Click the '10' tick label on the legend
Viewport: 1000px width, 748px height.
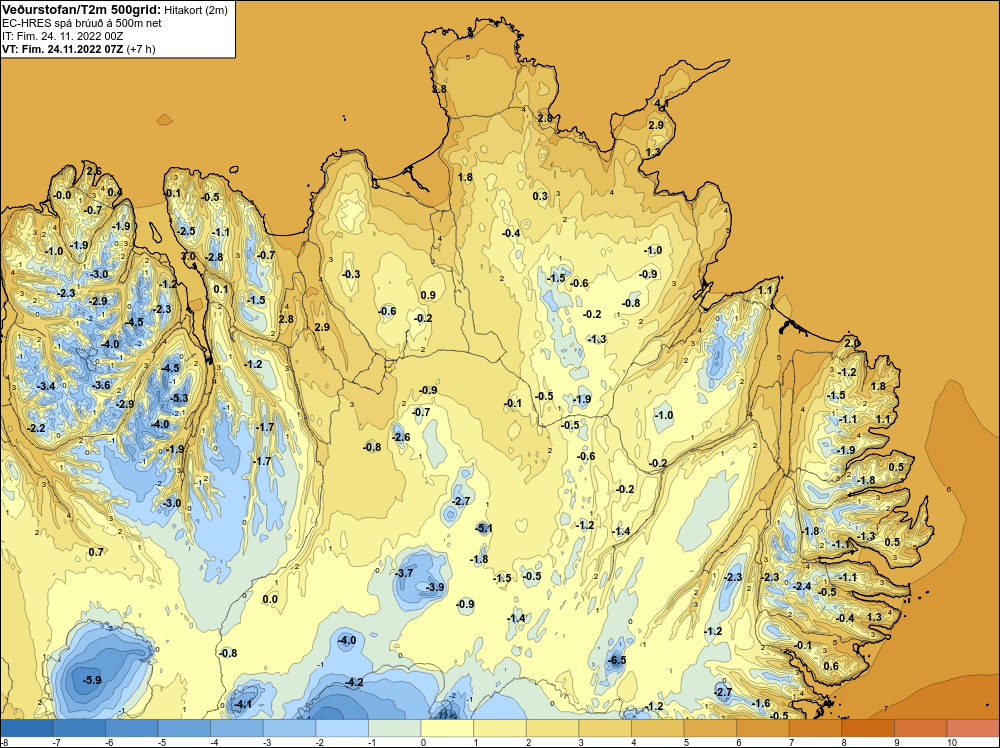[952, 743]
